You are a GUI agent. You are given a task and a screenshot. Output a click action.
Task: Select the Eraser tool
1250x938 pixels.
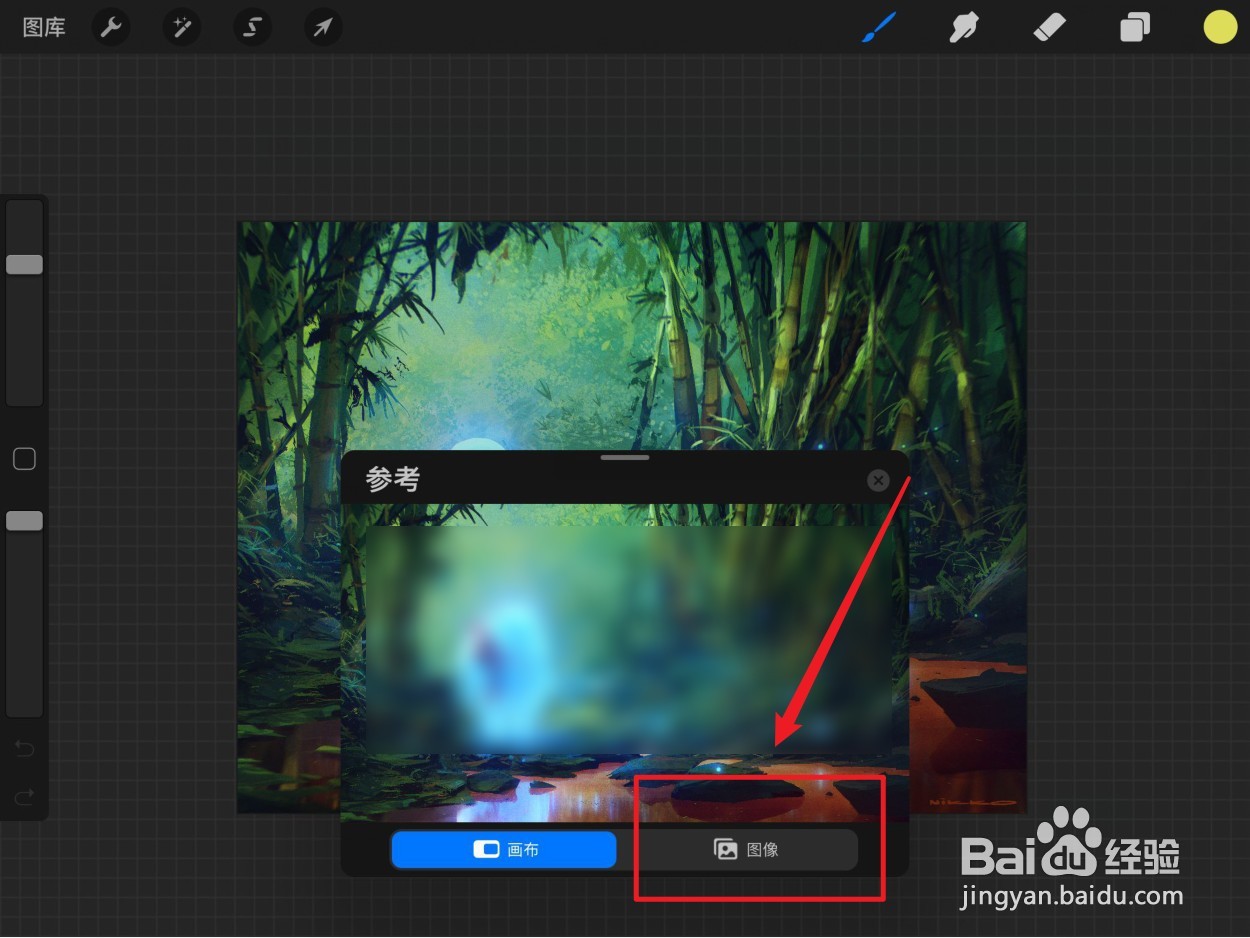tap(1049, 27)
